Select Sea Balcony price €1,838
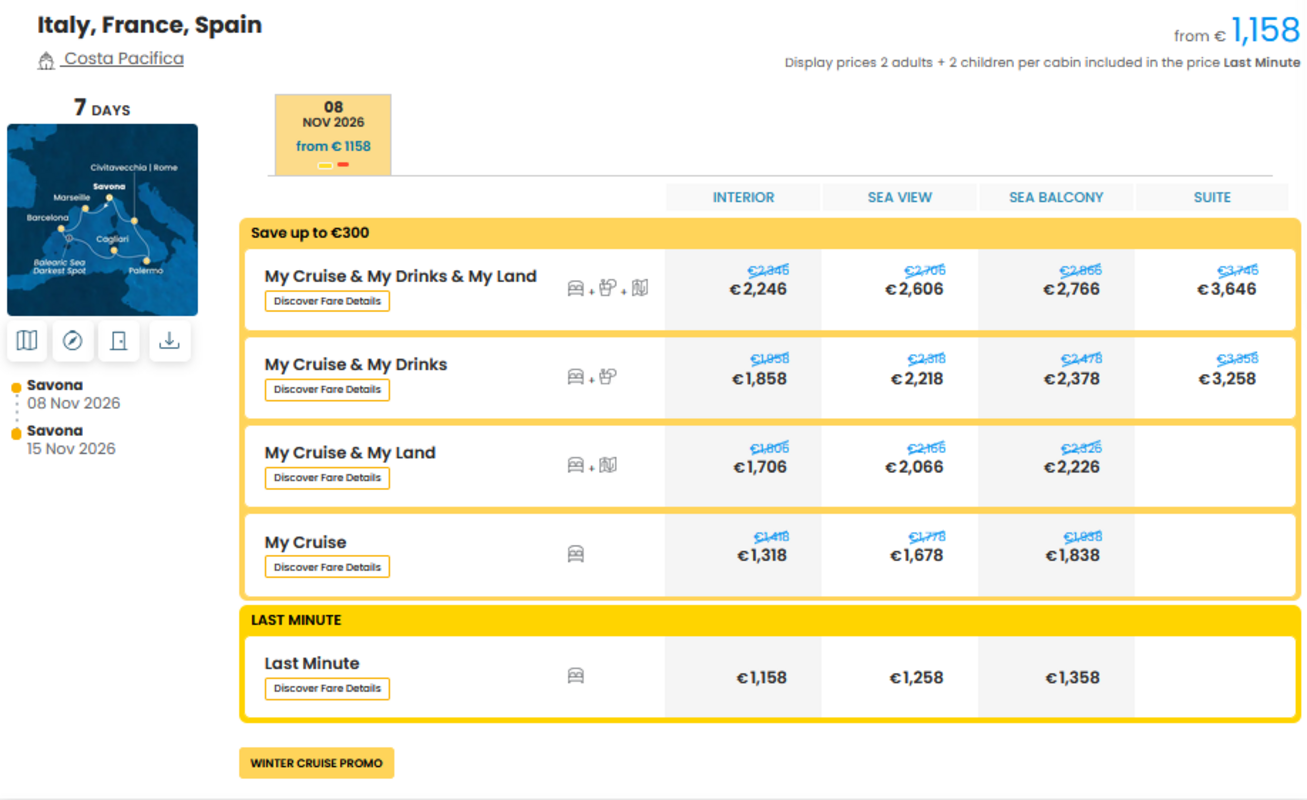 point(1073,555)
